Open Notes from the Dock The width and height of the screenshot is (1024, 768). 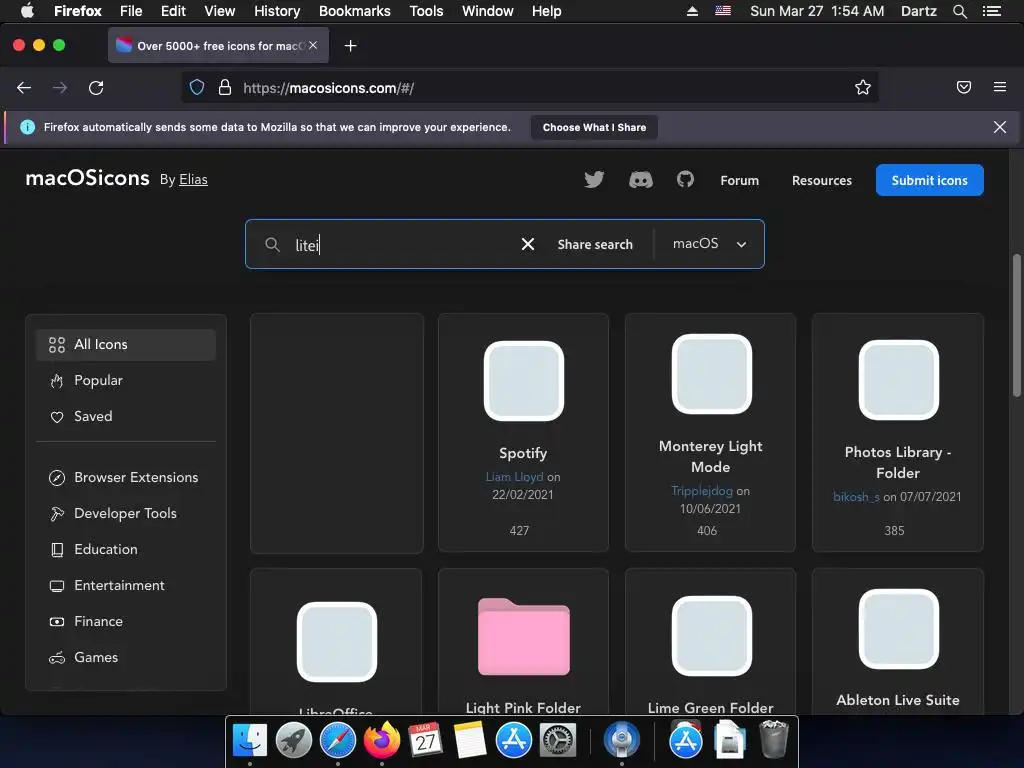[470, 741]
